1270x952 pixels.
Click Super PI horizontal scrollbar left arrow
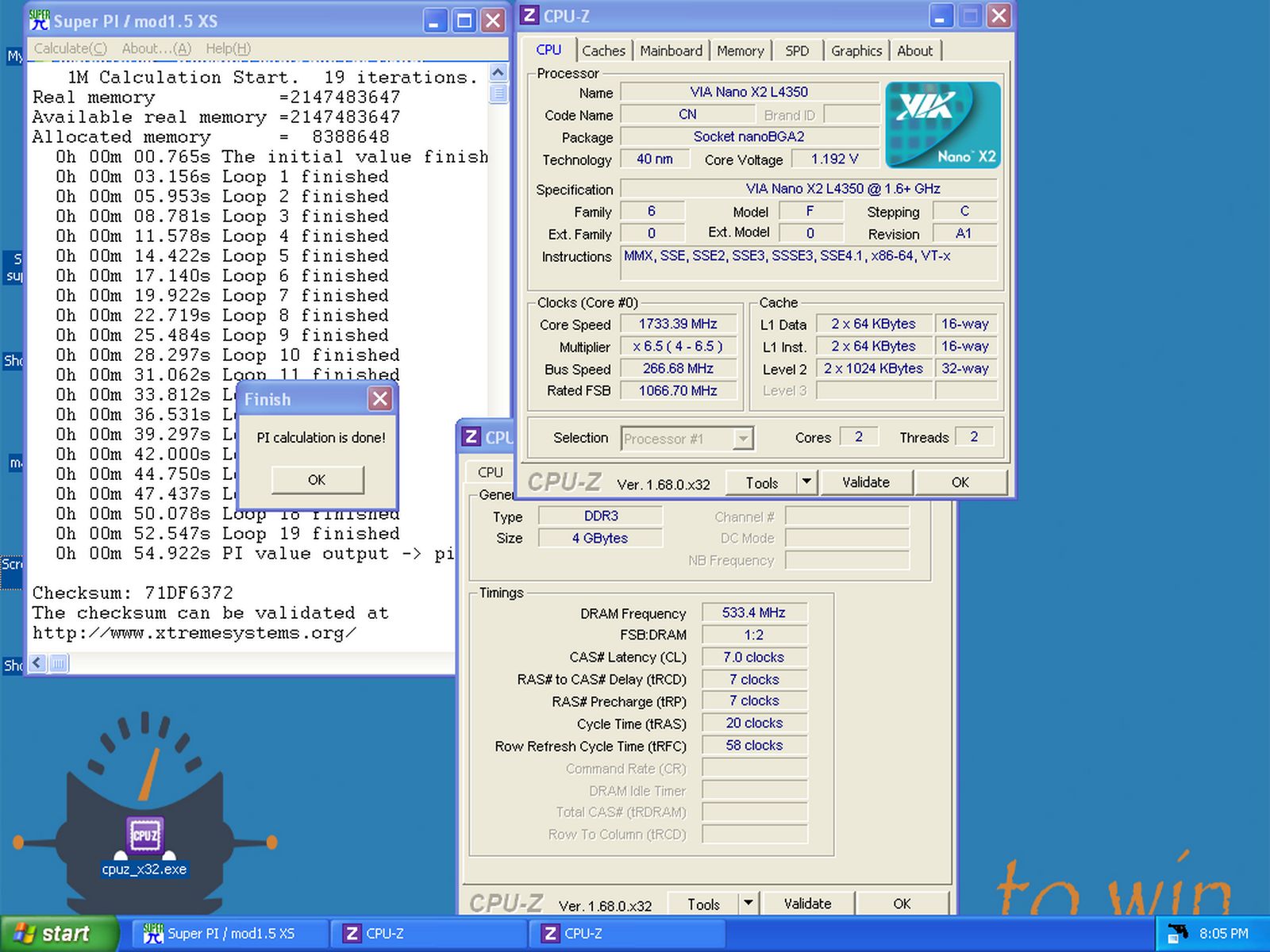37,663
